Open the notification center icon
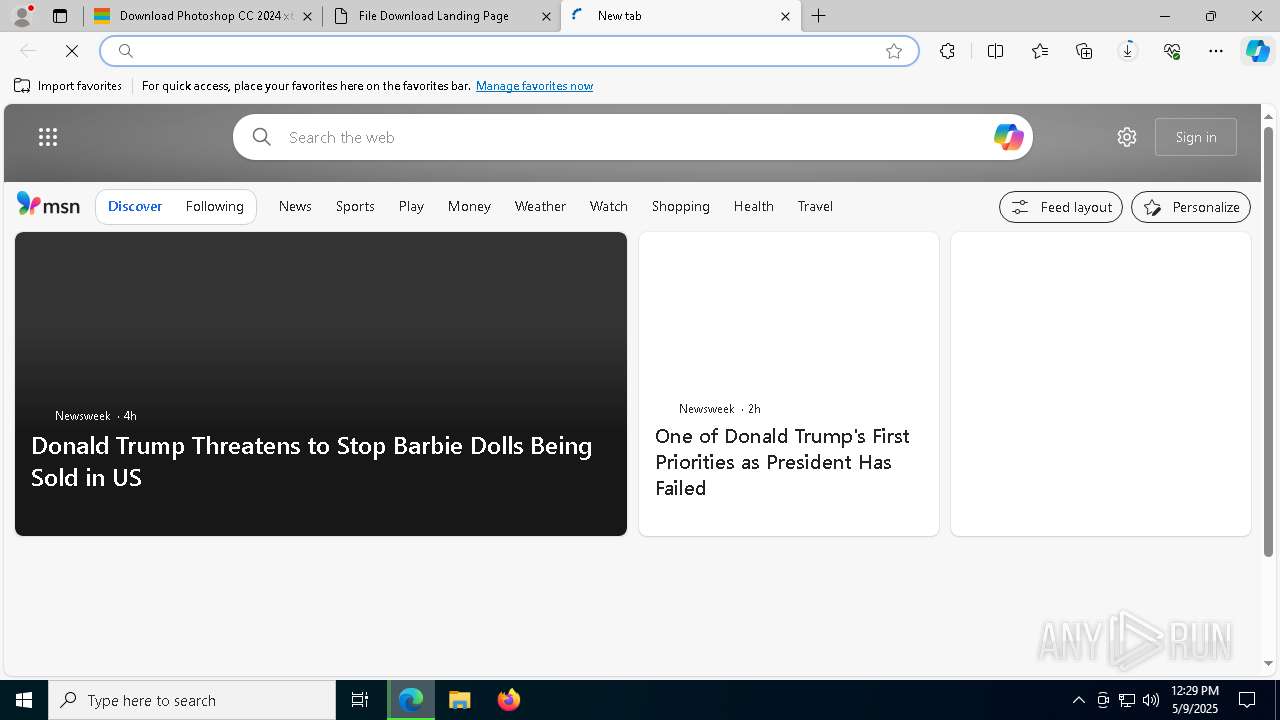Viewport: 1280px width, 720px height. [x=1247, y=700]
